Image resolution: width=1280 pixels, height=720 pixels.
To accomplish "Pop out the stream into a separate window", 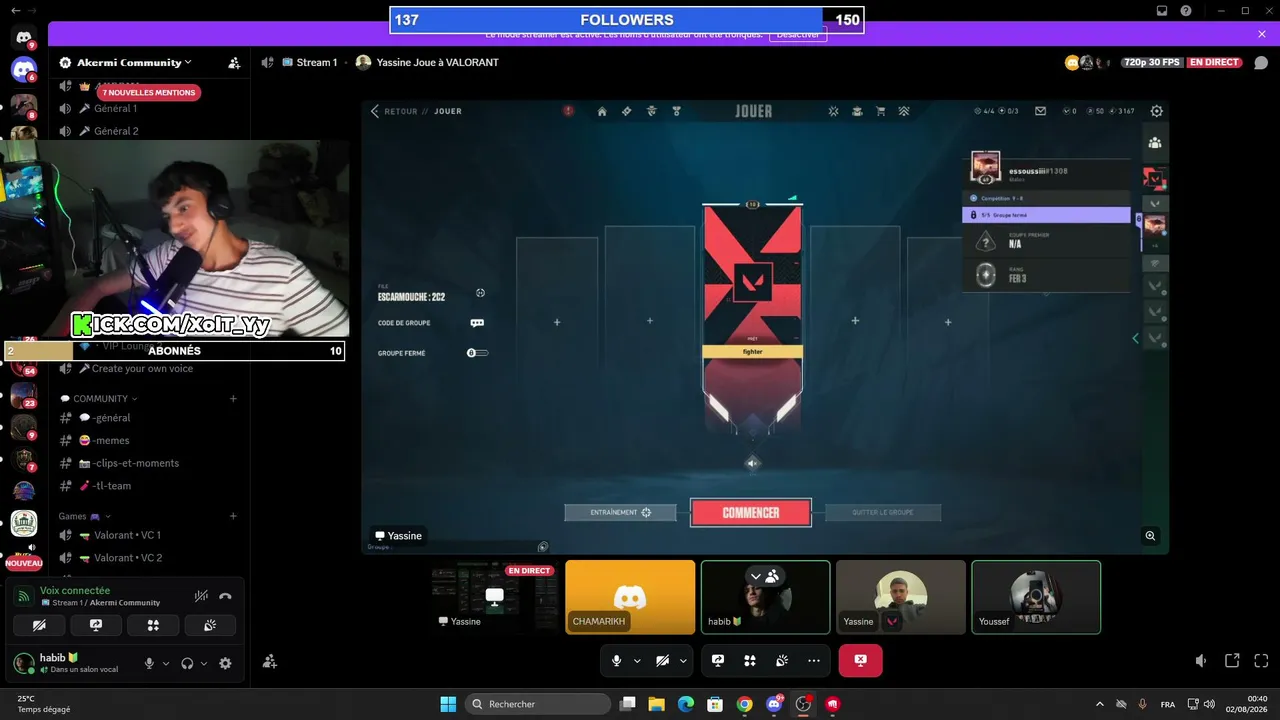I will pos(1232,661).
